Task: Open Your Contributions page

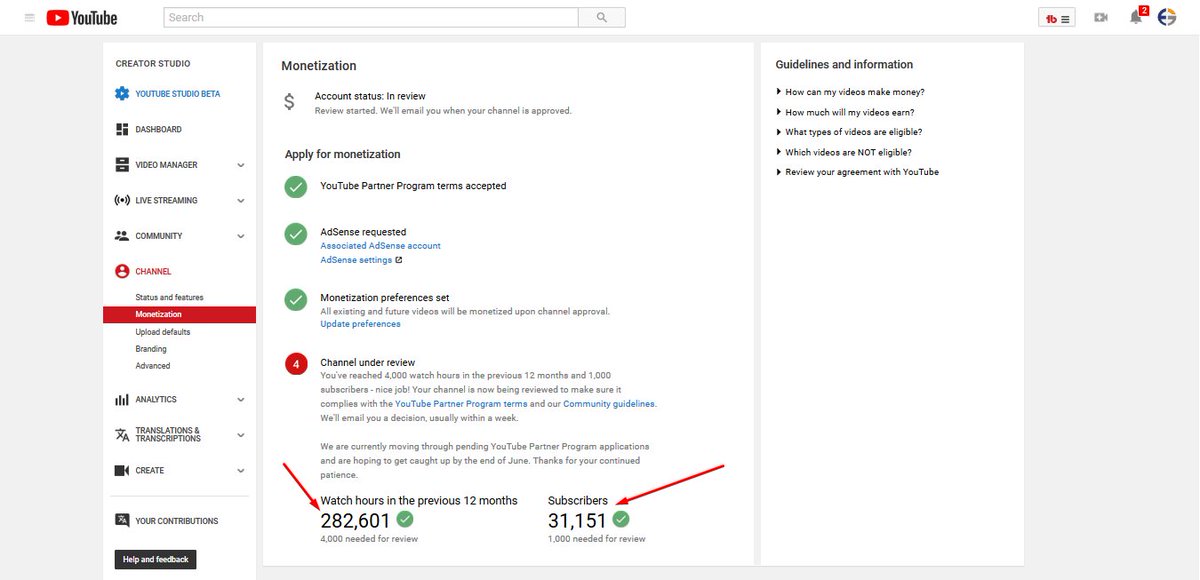Action: (177, 521)
